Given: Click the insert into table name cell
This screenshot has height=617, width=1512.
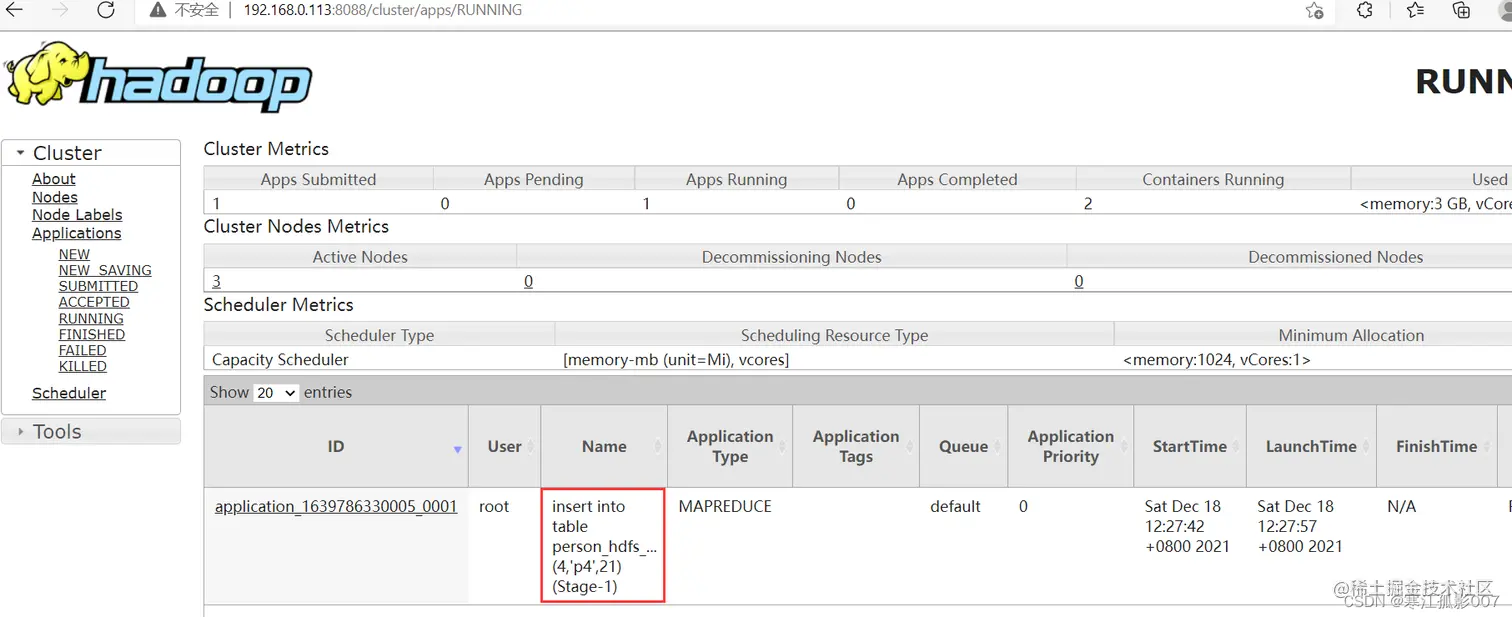Looking at the screenshot, I should [604, 546].
